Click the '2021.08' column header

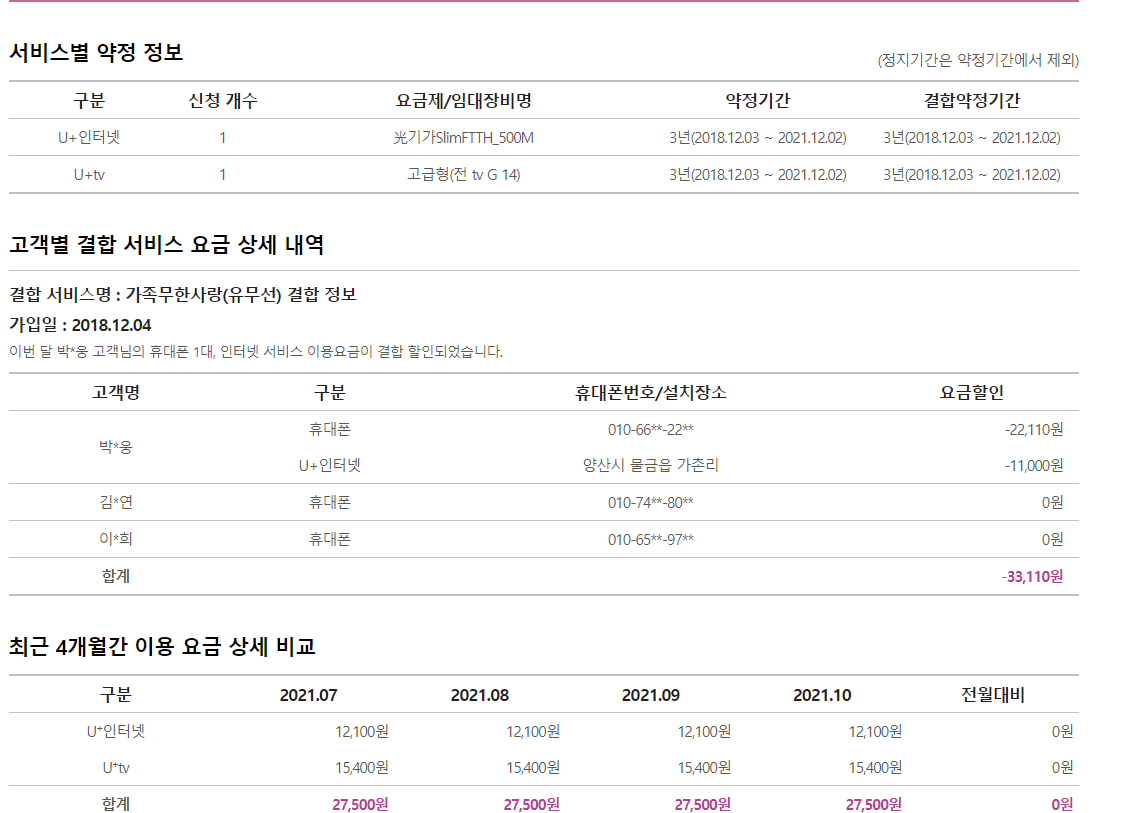pyautogui.click(x=479, y=695)
